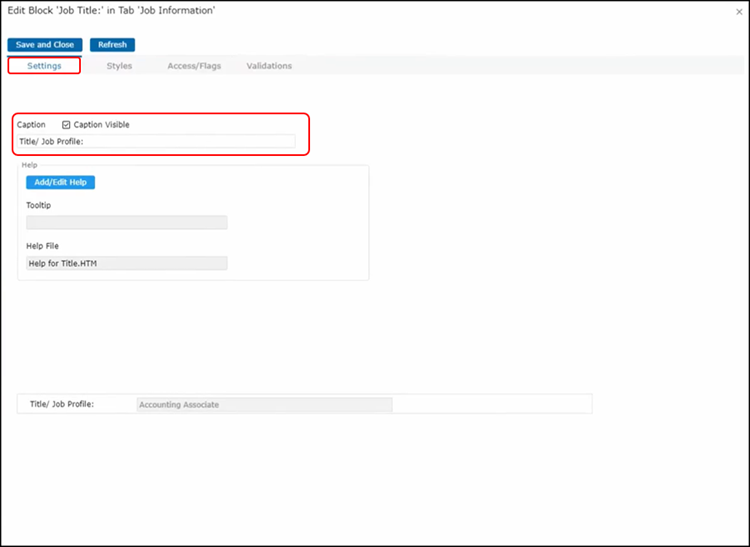Open Add/Edit Help
750x547 pixels.
tap(60, 182)
